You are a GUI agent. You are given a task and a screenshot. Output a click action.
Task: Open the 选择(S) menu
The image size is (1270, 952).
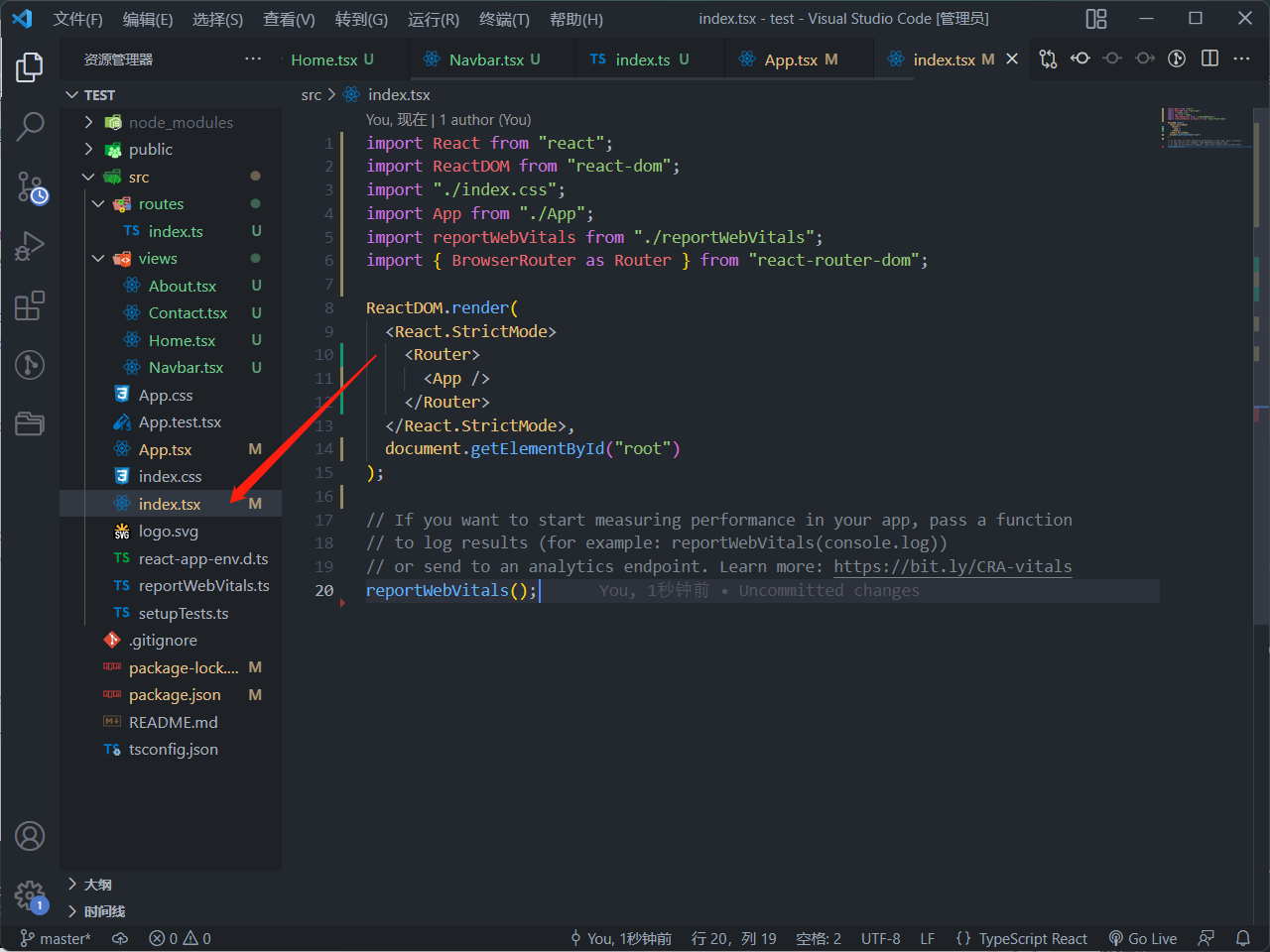pos(217,19)
